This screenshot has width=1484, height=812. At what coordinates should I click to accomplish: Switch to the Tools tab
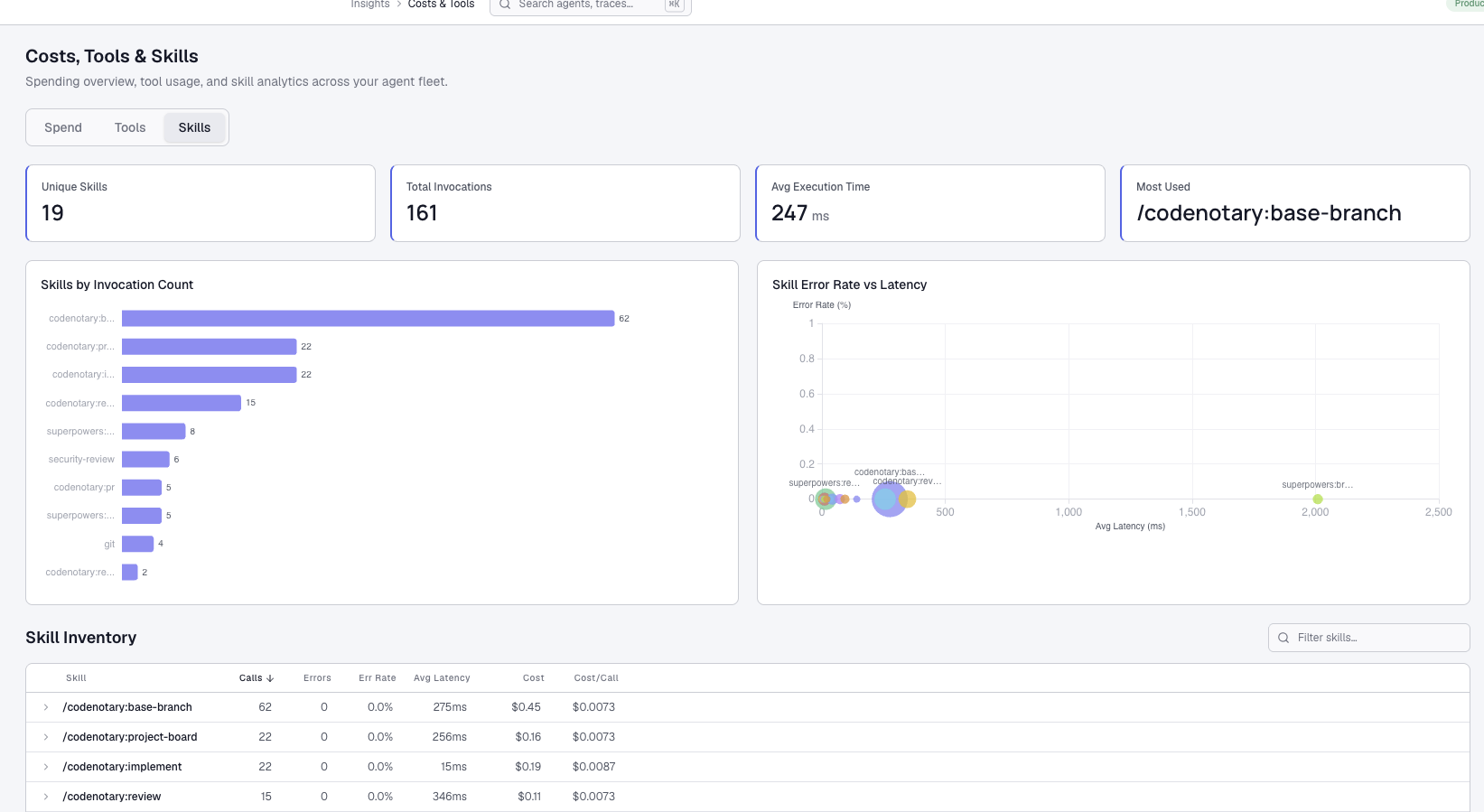click(x=130, y=127)
